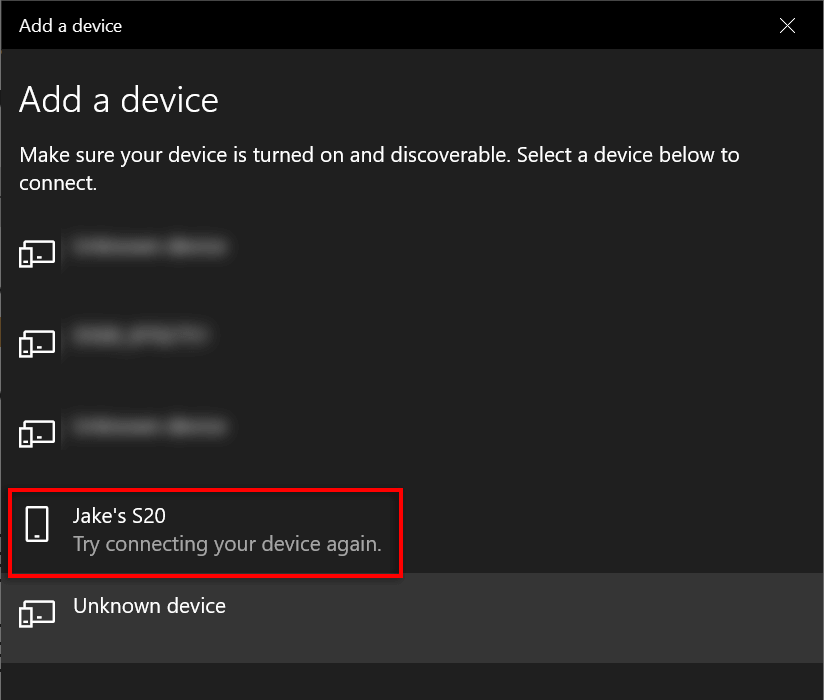Click the 'Add a device' title bar text
Viewport: 824px width, 700px height.
pyautogui.click(x=70, y=26)
